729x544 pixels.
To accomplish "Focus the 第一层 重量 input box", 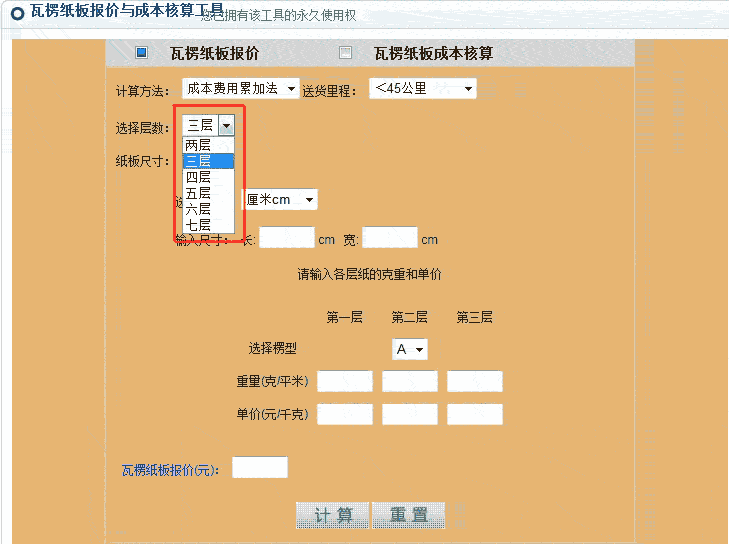I will [x=345, y=381].
